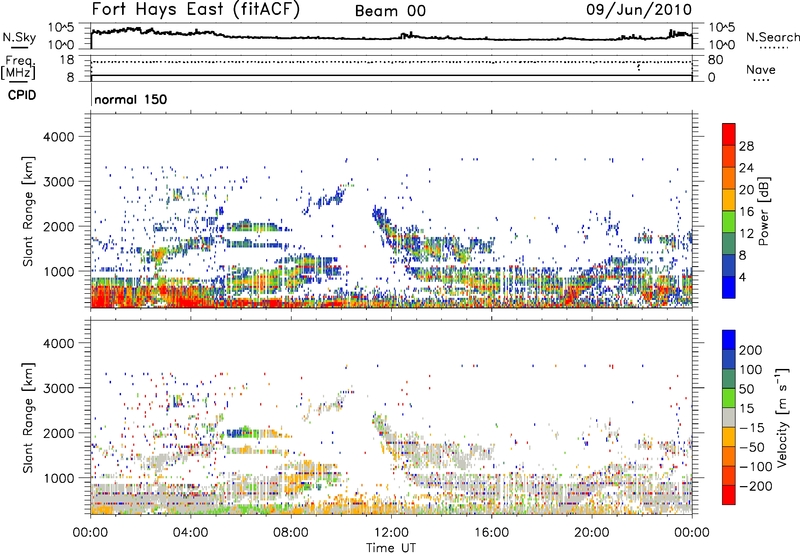The width and height of the screenshot is (800, 554).
Task: Click '2000' on the velocity panel range axis
Action: 59,433
